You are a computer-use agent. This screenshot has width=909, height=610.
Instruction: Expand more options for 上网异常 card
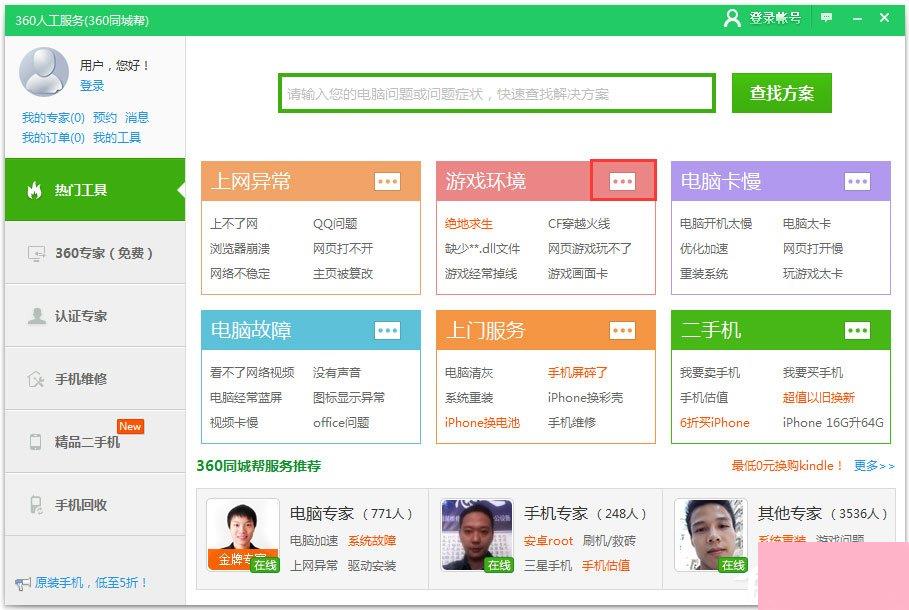click(388, 181)
